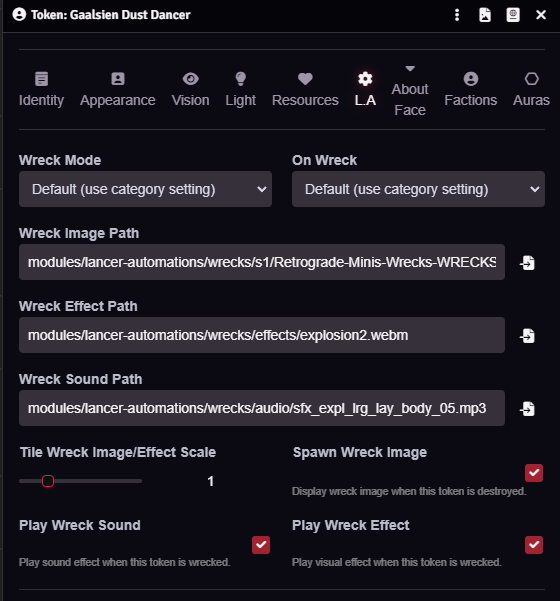Screen dimensions: 560x601
Task: Click the Tile Wreck Image/Effect Scale slider
Action: tap(80, 481)
